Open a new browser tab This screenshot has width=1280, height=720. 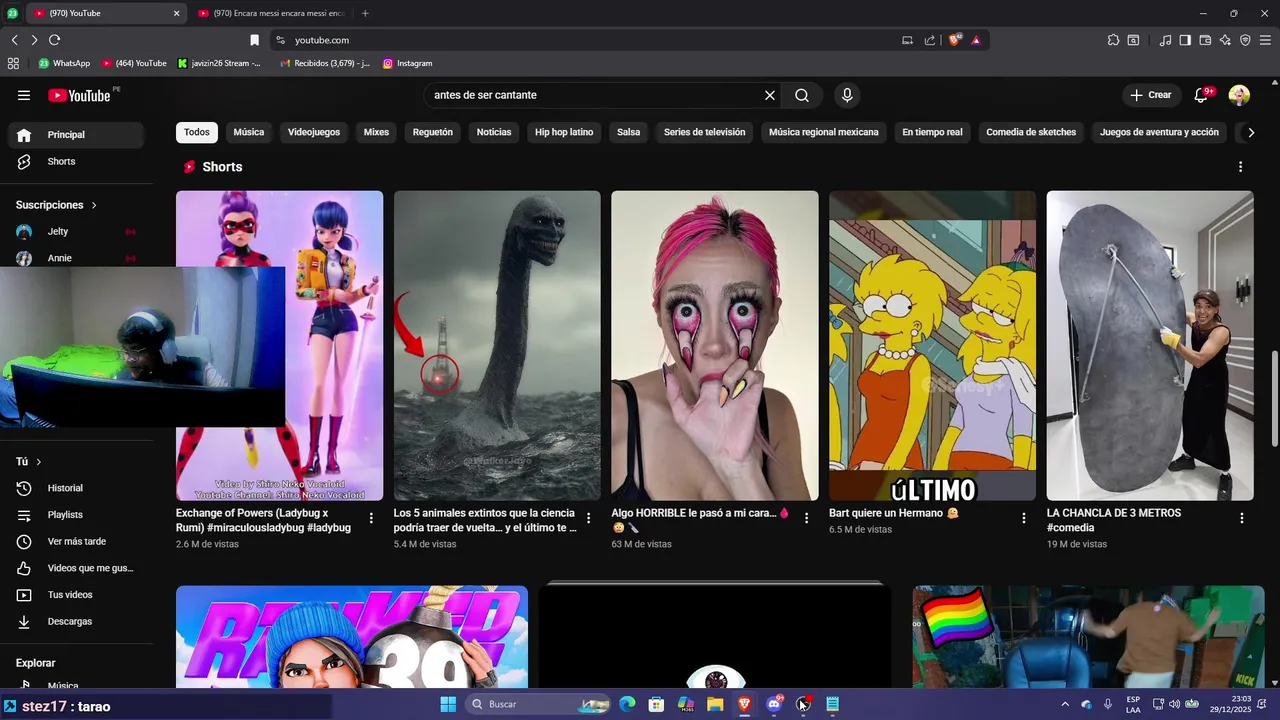365,13
